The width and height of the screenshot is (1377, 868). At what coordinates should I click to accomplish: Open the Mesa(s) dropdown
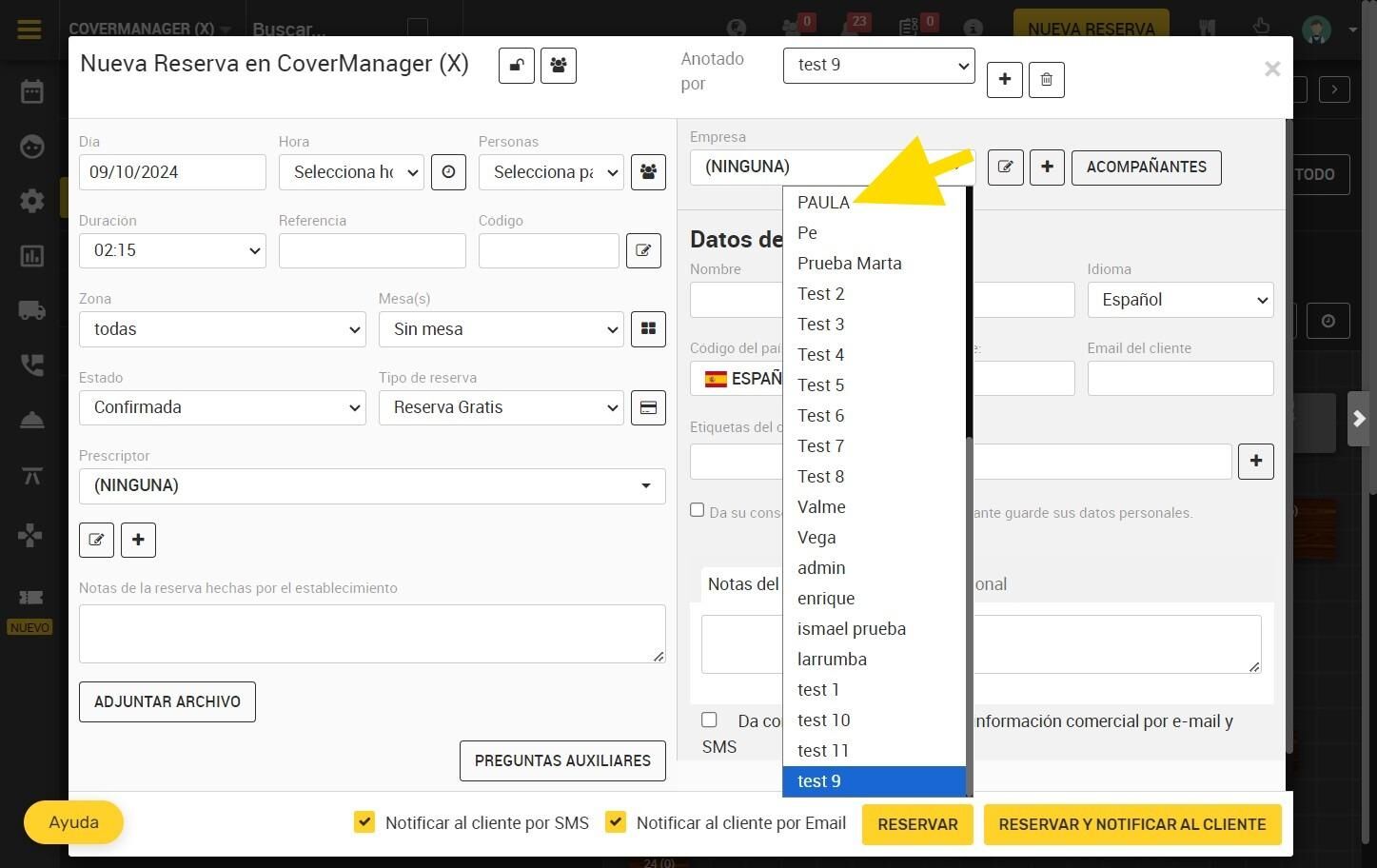502,329
